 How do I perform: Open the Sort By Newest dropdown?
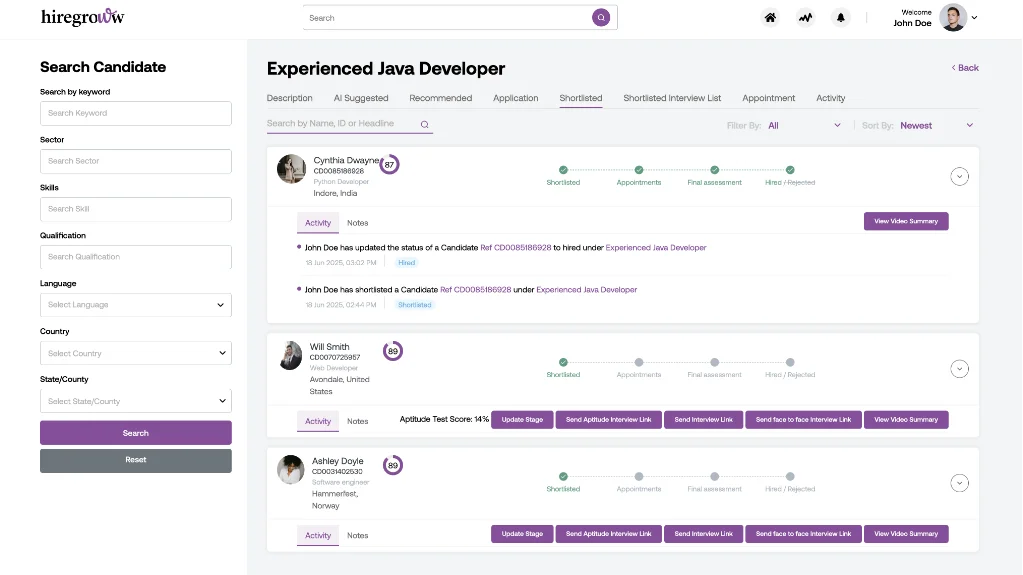[936, 126]
